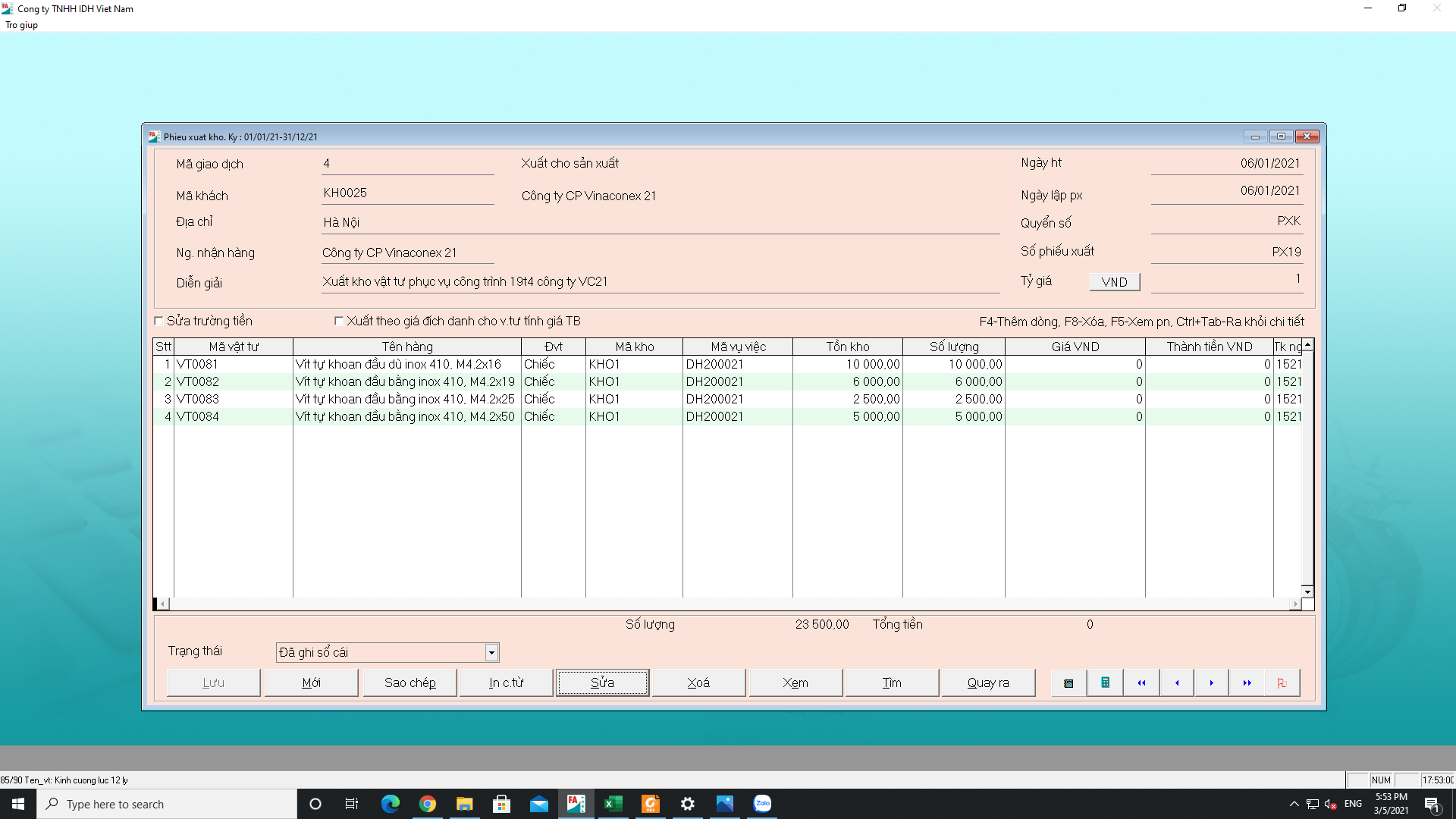Open the notebook icon button
The width and height of the screenshot is (1456, 819).
coord(1068,682)
